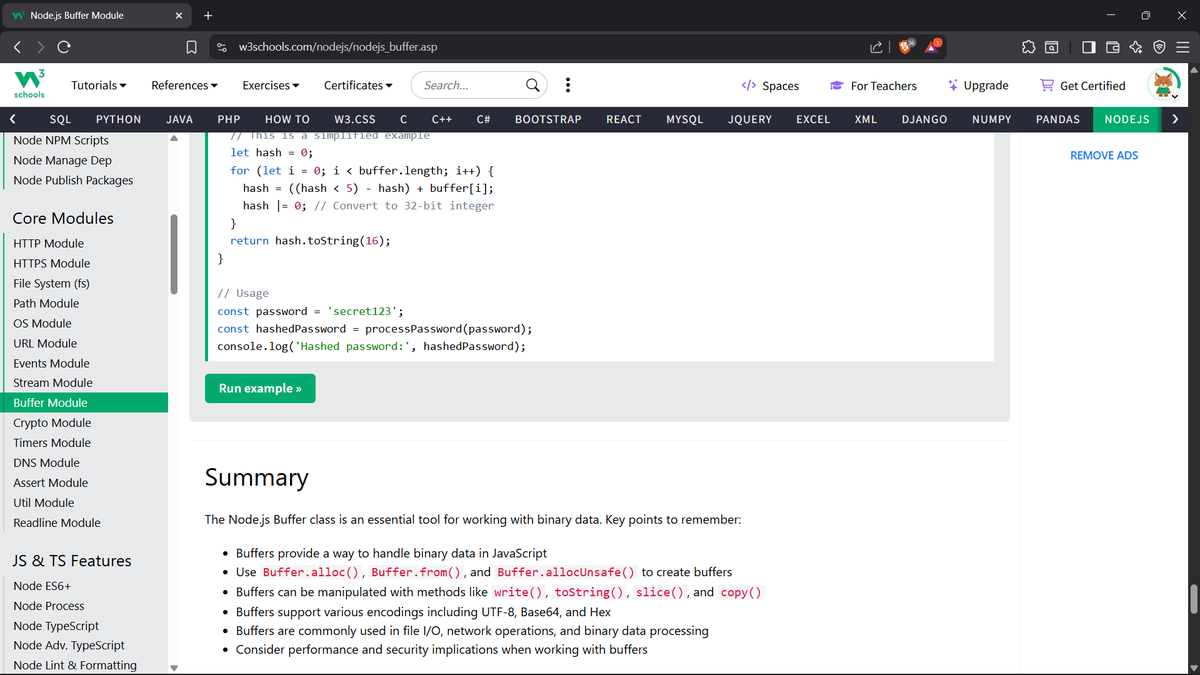The image size is (1200, 675).
Task: Select REACT in the topic bar
Action: pyautogui.click(x=624, y=119)
